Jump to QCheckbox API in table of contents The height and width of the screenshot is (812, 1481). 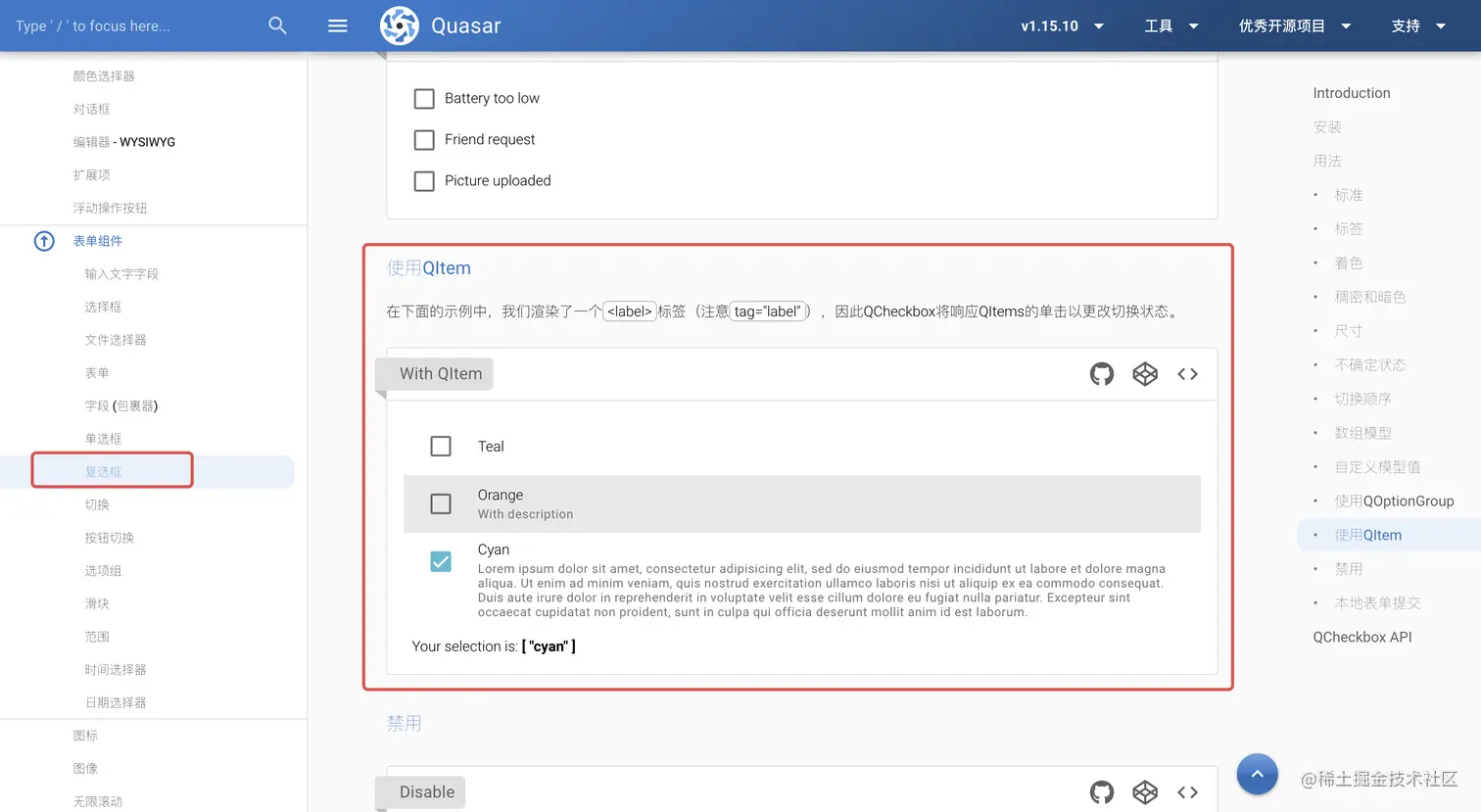pyautogui.click(x=1362, y=638)
